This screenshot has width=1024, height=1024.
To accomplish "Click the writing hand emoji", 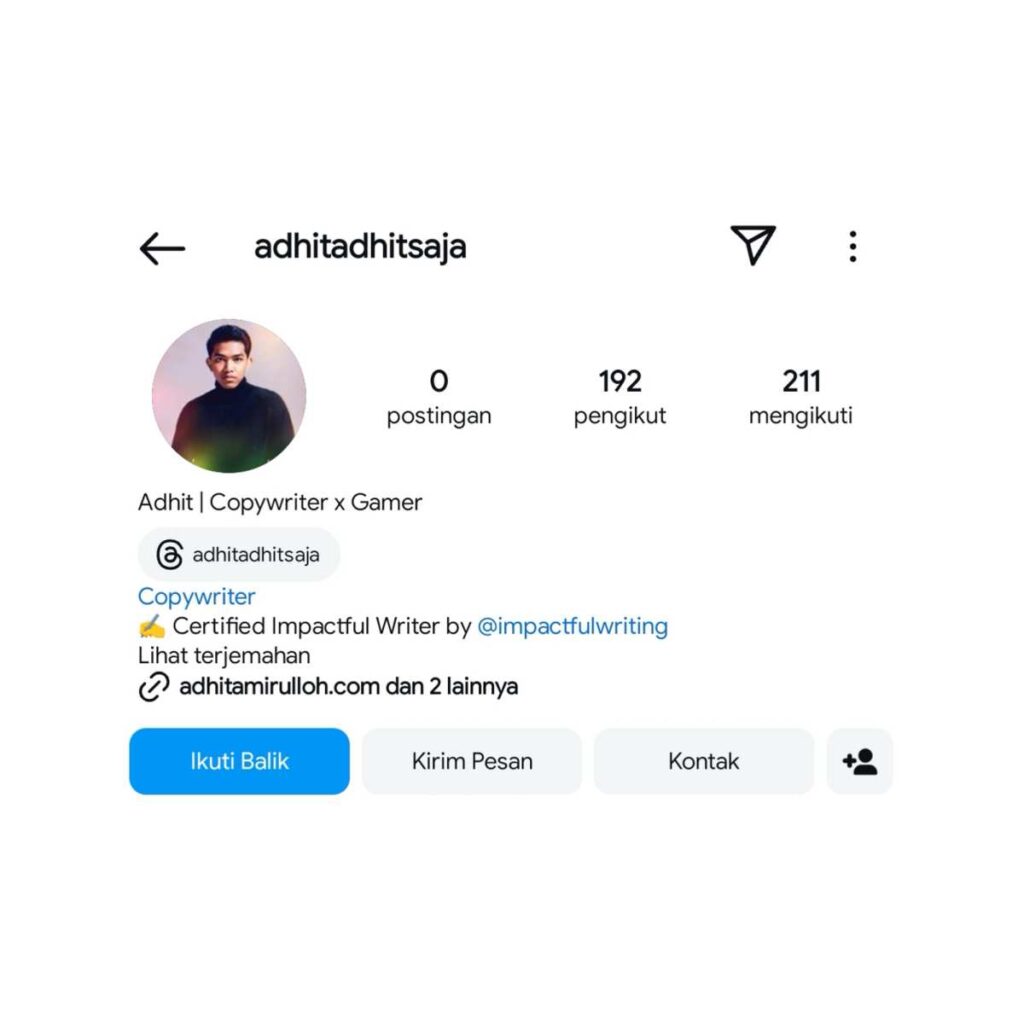I will tap(152, 626).
